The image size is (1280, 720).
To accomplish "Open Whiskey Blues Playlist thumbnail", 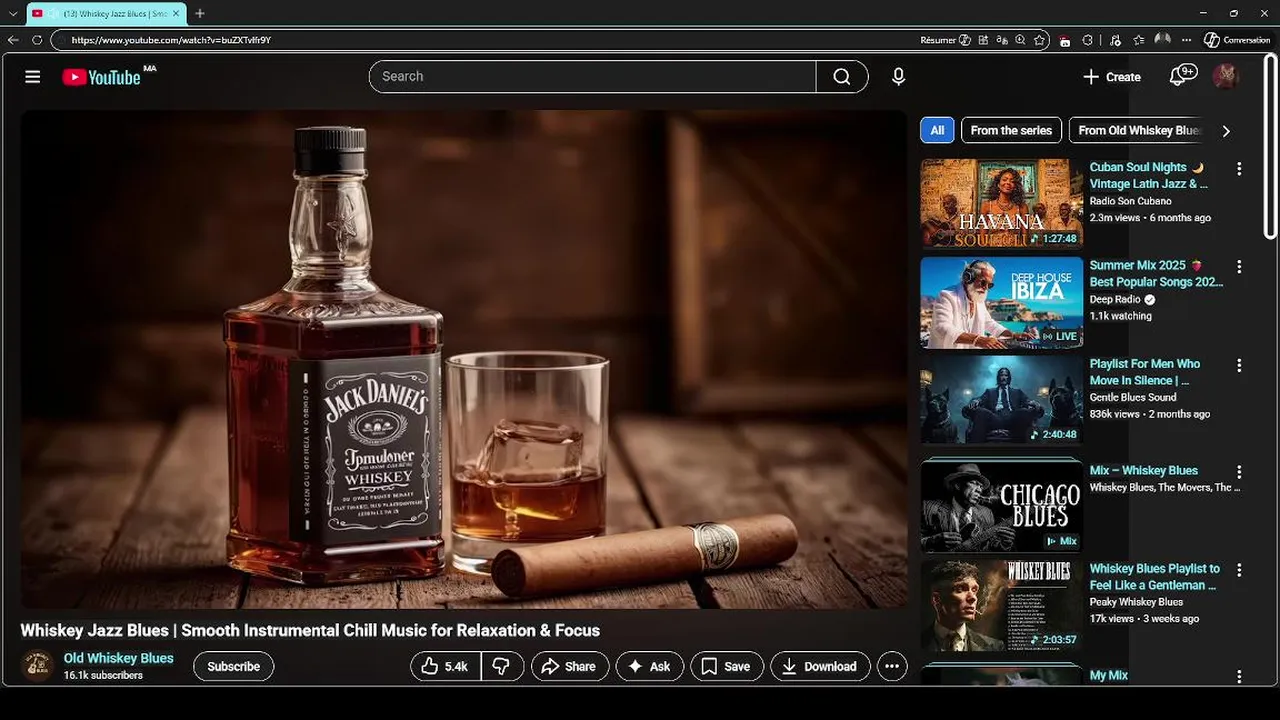I will pos(1001,605).
